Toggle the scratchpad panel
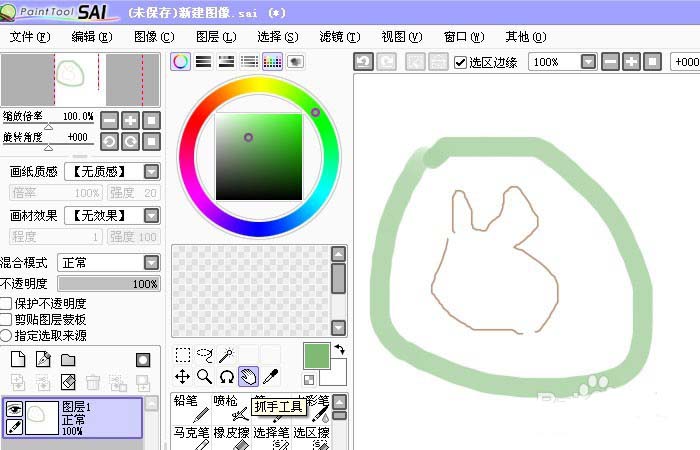The width and height of the screenshot is (700, 450). point(296,62)
